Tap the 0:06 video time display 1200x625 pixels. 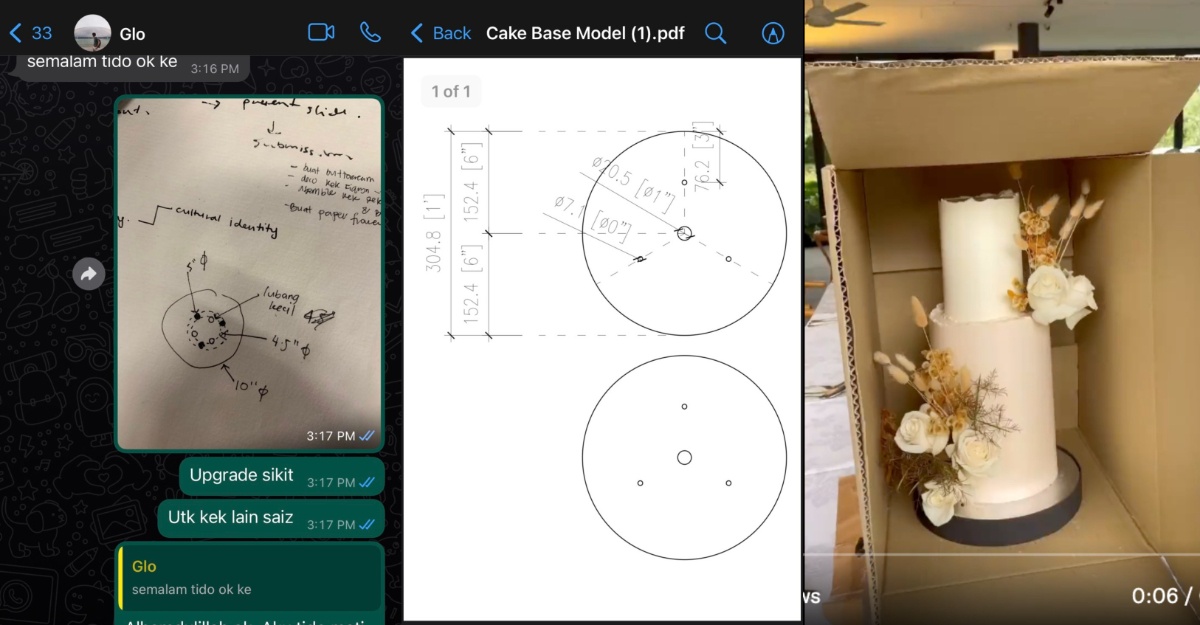point(1154,596)
